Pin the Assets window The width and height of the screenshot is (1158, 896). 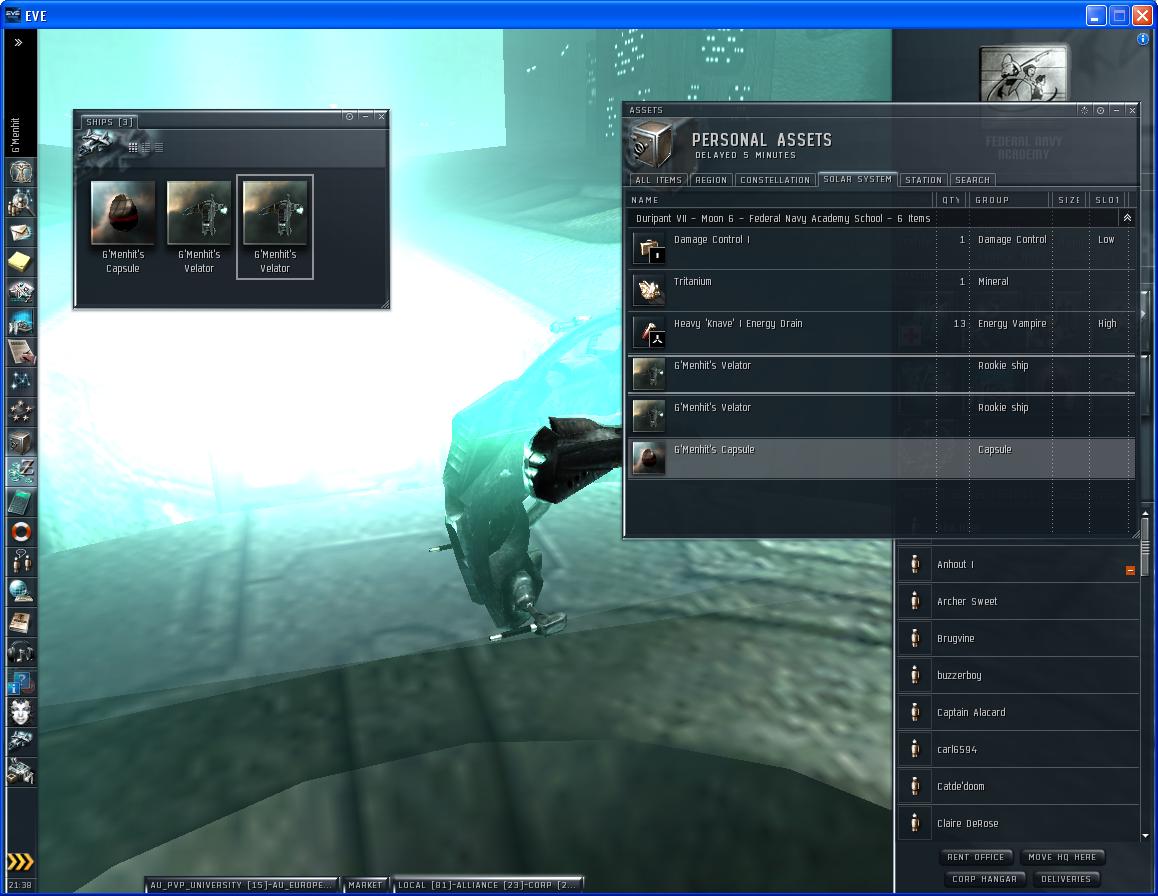click(1100, 110)
